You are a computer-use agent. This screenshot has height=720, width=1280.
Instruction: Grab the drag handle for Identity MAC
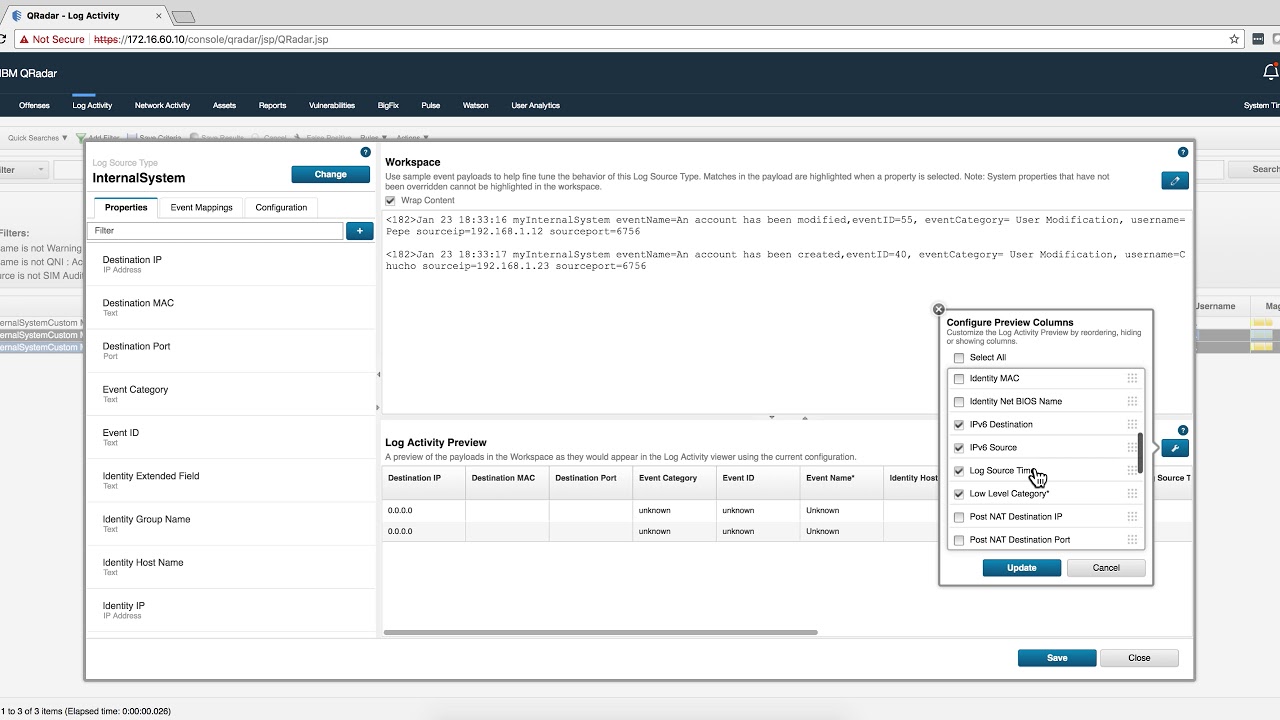(x=1132, y=379)
